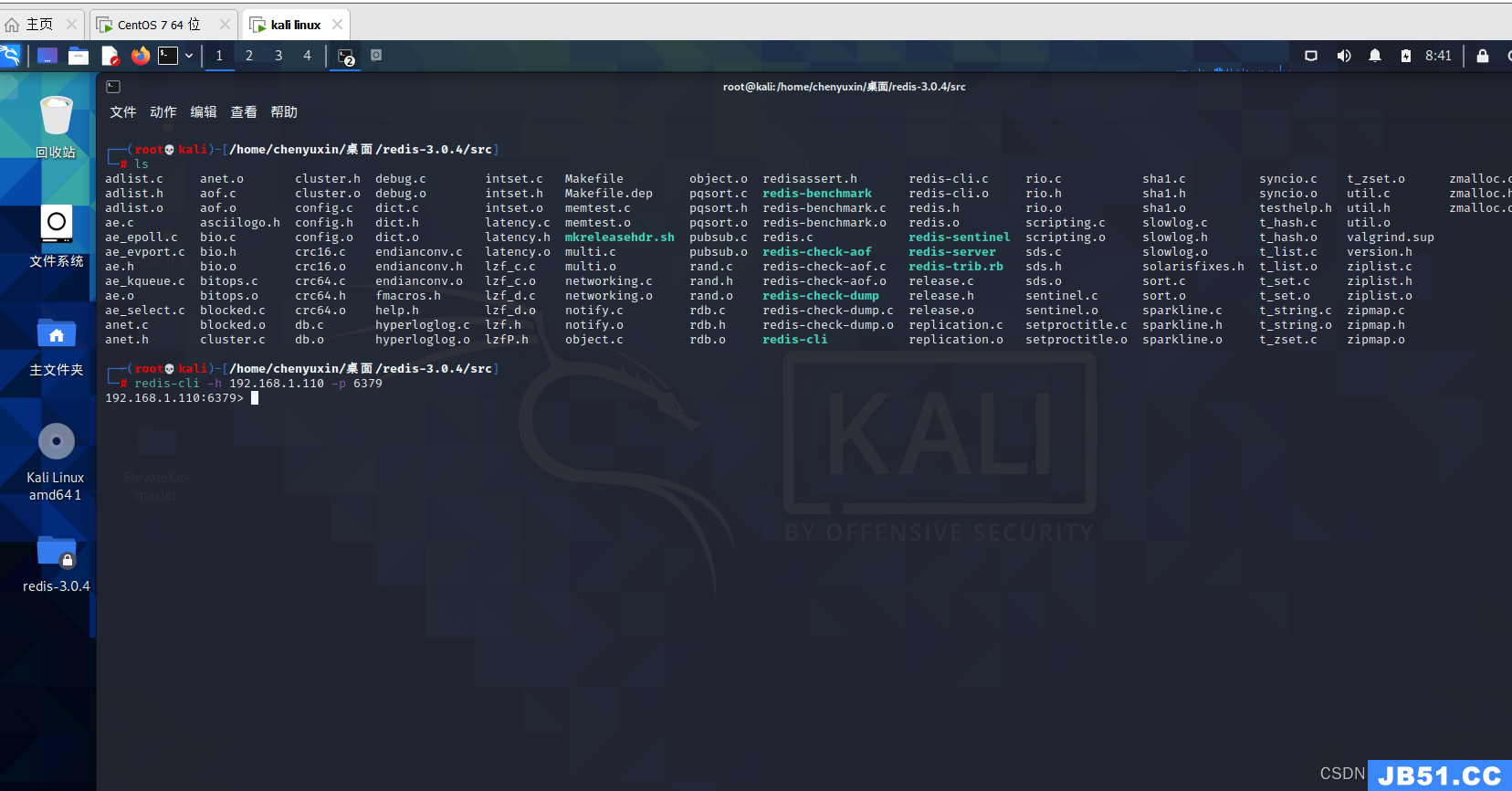
Task: Open the network connection tray icon
Action: (x=1311, y=56)
